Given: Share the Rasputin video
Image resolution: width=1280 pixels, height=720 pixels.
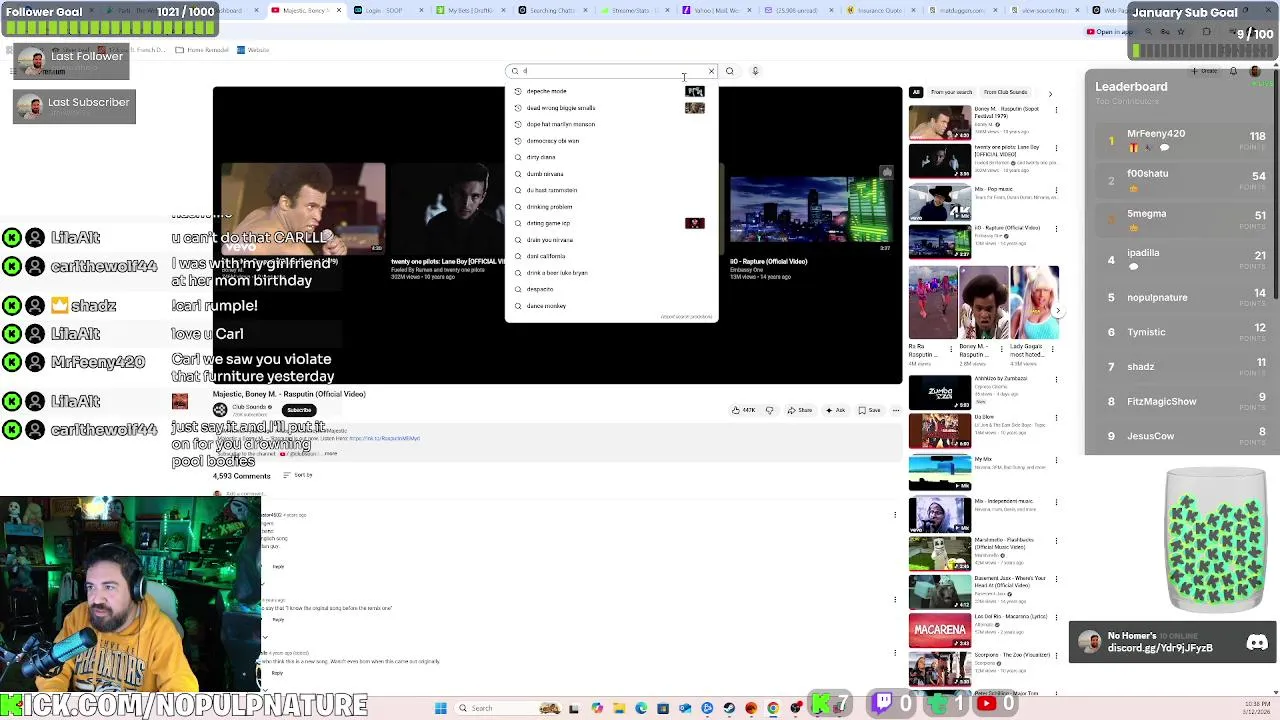Looking at the screenshot, I should pos(799,410).
